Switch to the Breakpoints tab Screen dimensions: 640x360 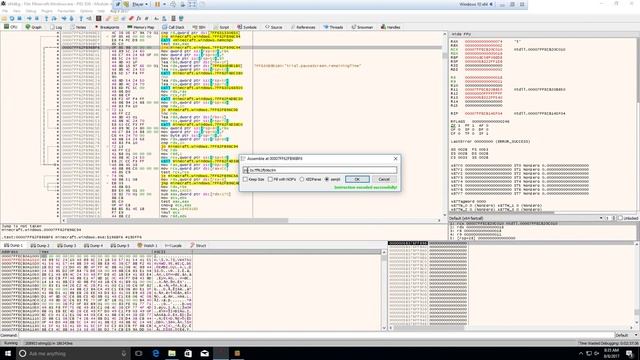(107, 27)
